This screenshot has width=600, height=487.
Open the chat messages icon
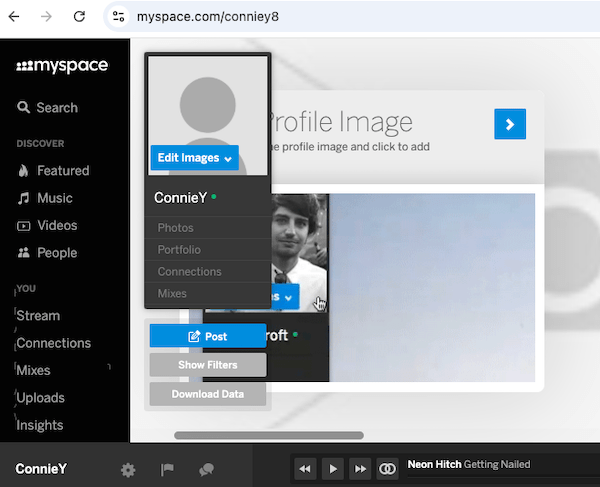(206, 469)
